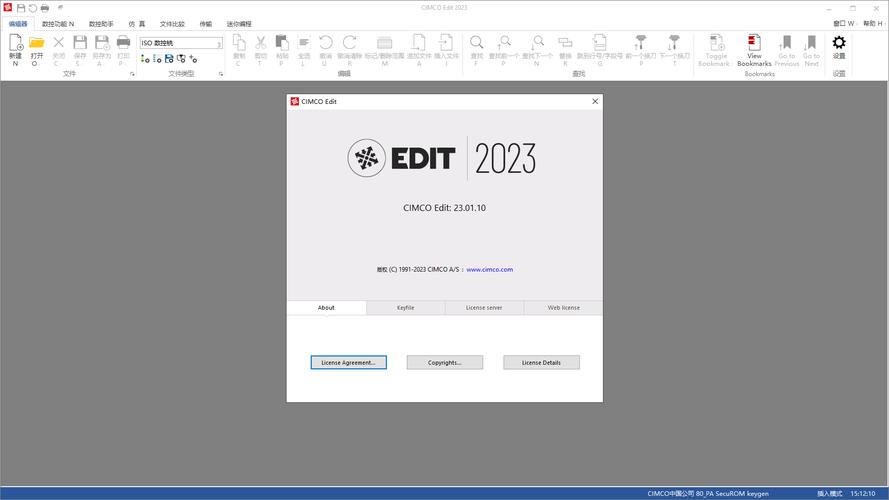Switch to the Keyfile tab

[405, 307]
